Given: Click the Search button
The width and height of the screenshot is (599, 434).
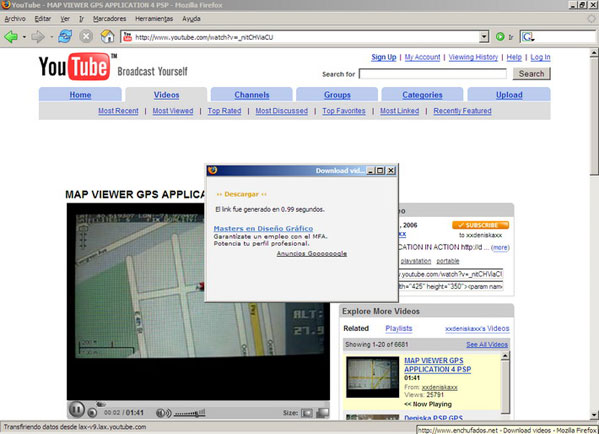Looking at the screenshot, I should (x=531, y=74).
